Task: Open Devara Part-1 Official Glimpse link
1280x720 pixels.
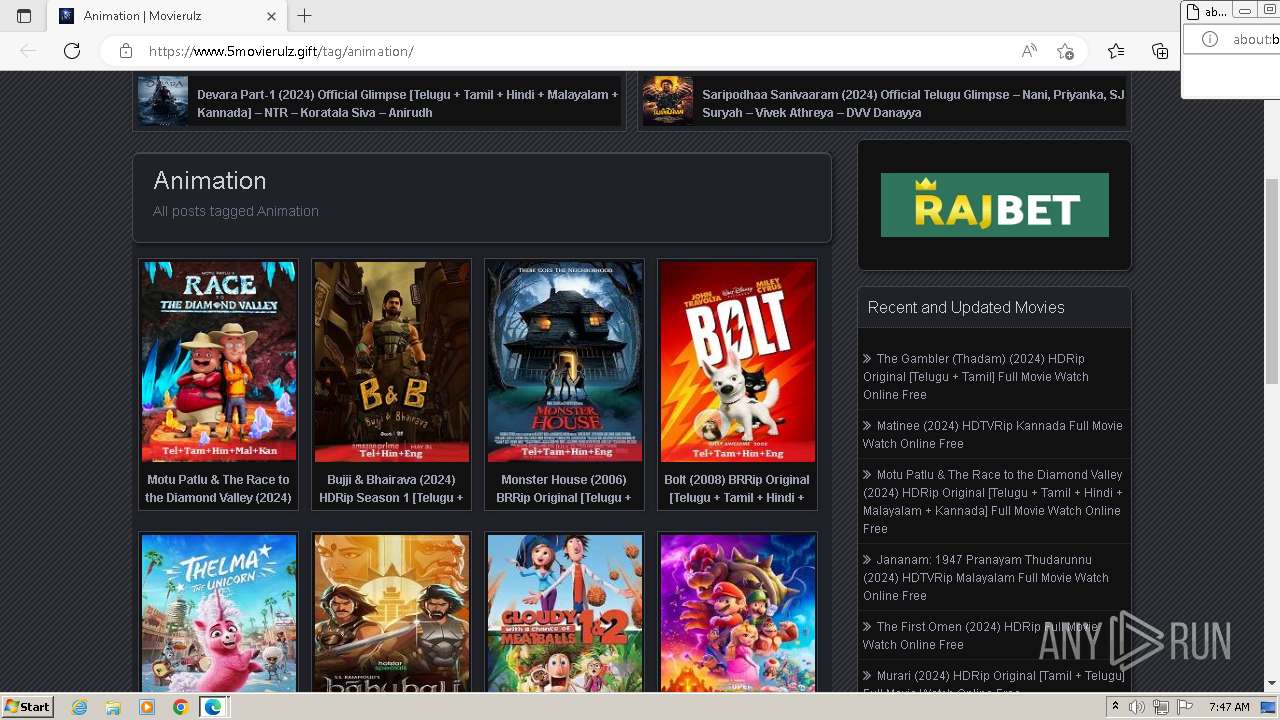Action: (x=408, y=103)
